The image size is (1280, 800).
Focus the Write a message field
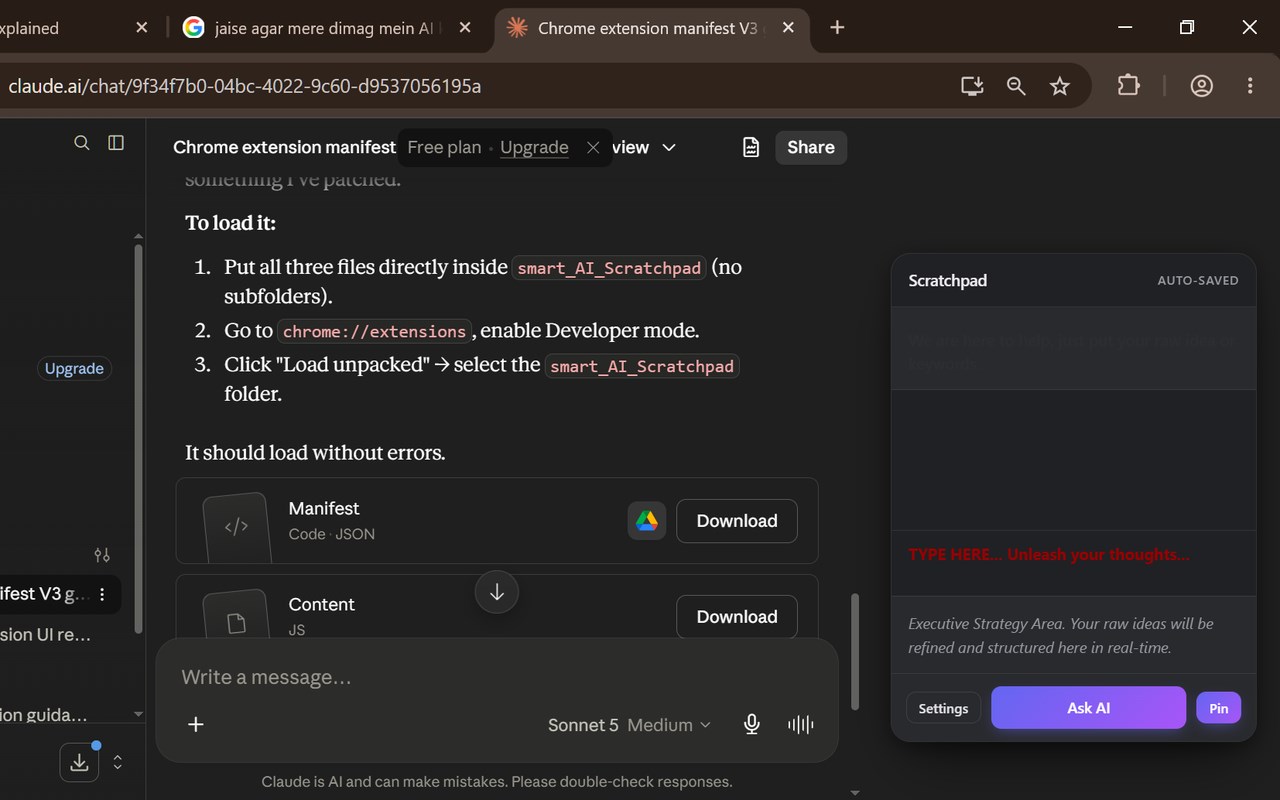click(x=497, y=678)
